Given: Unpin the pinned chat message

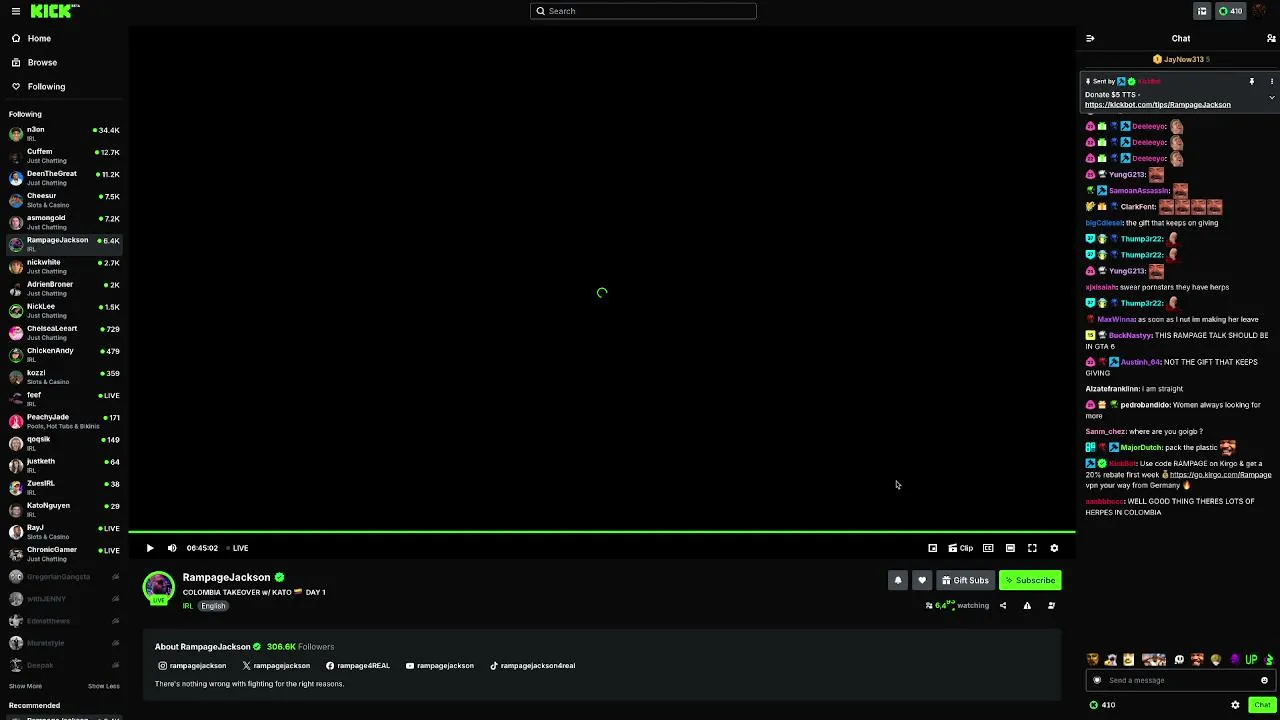Looking at the screenshot, I should click(1251, 81).
